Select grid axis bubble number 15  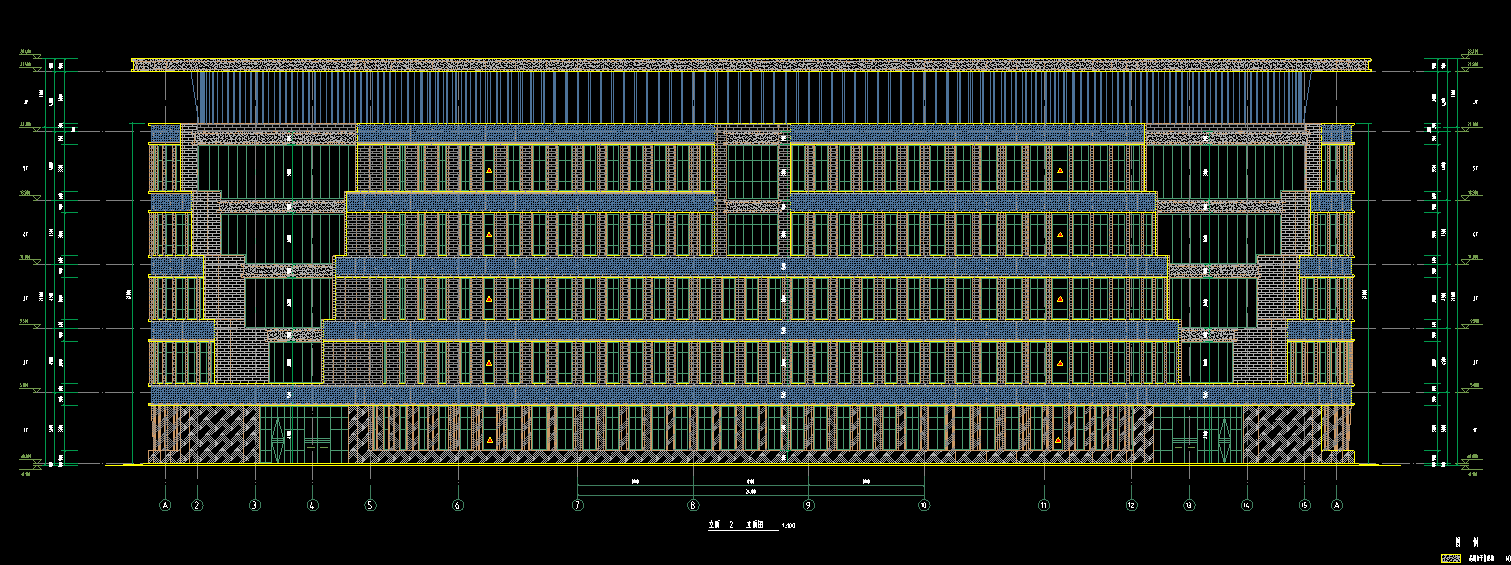(1304, 506)
